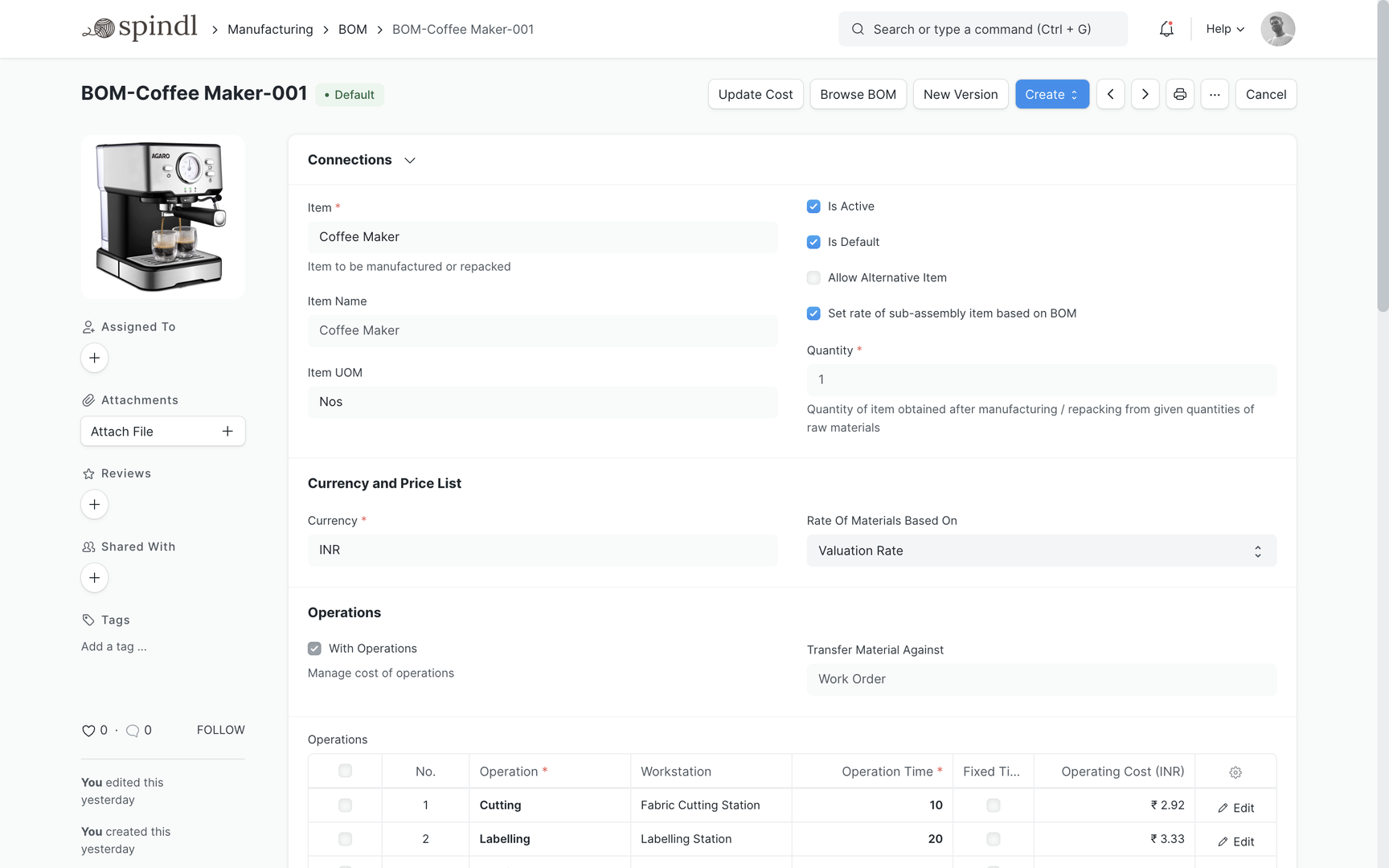1389x868 pixels.
Task: Open the operations table settings gear
Action: 1235,772
